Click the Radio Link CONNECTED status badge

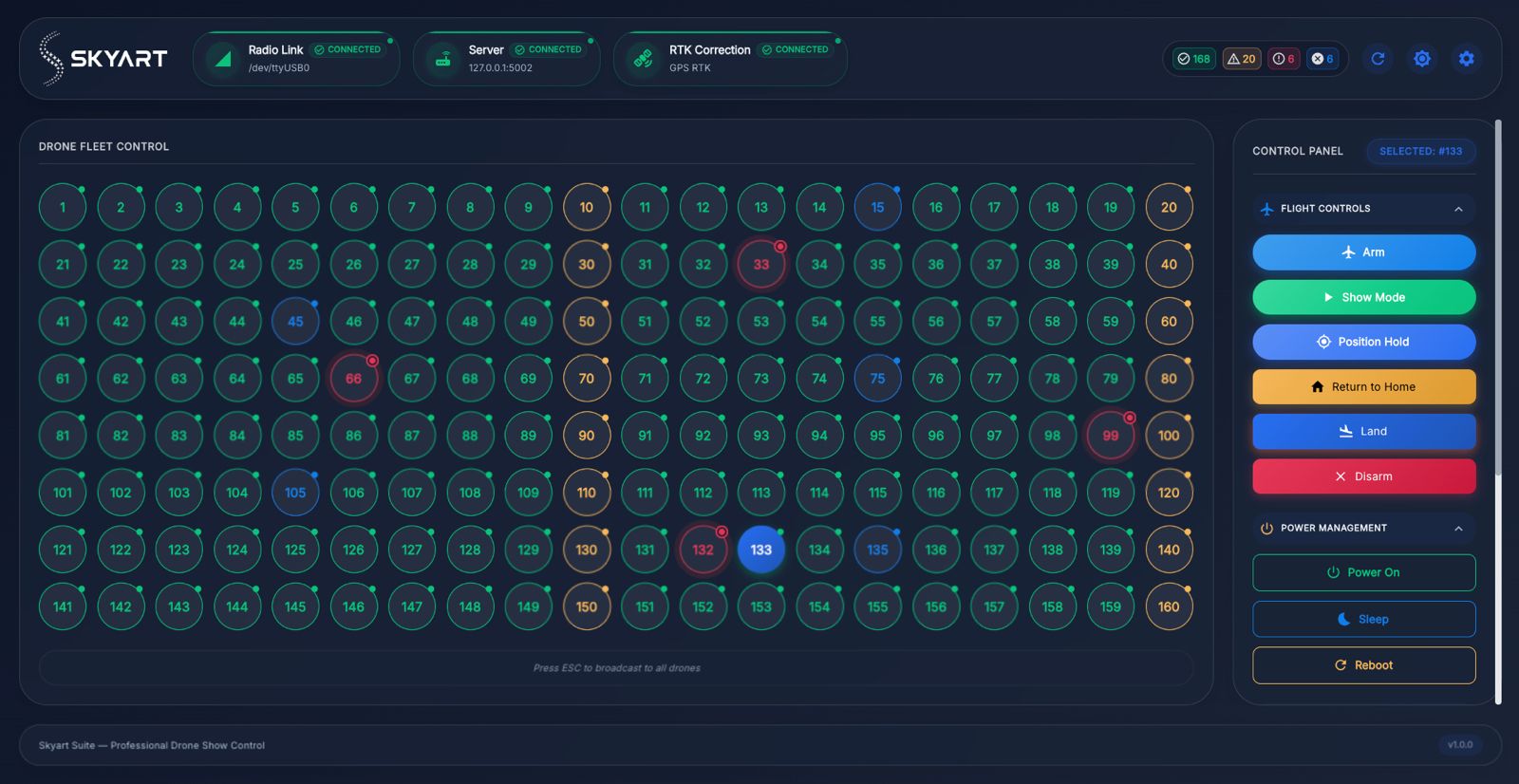tap(347, 49)
